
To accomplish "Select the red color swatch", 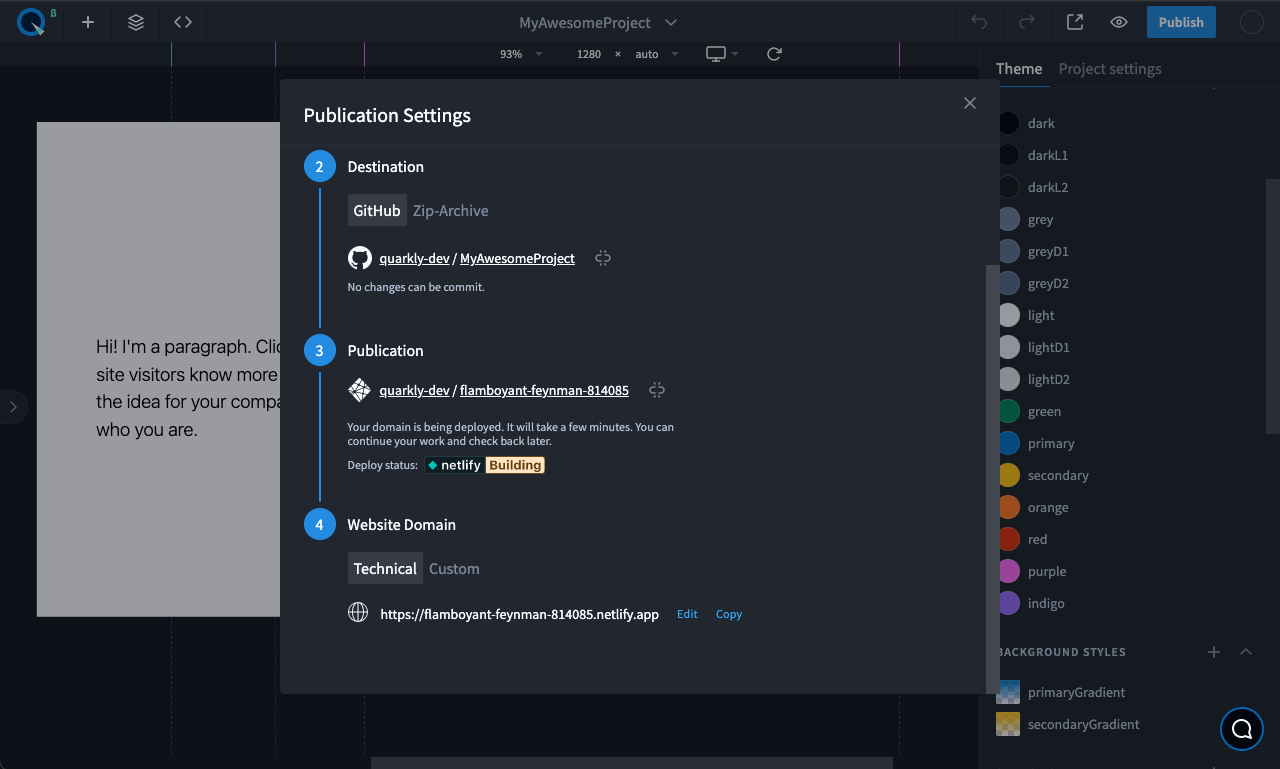I will click(x=1009, y=539).
